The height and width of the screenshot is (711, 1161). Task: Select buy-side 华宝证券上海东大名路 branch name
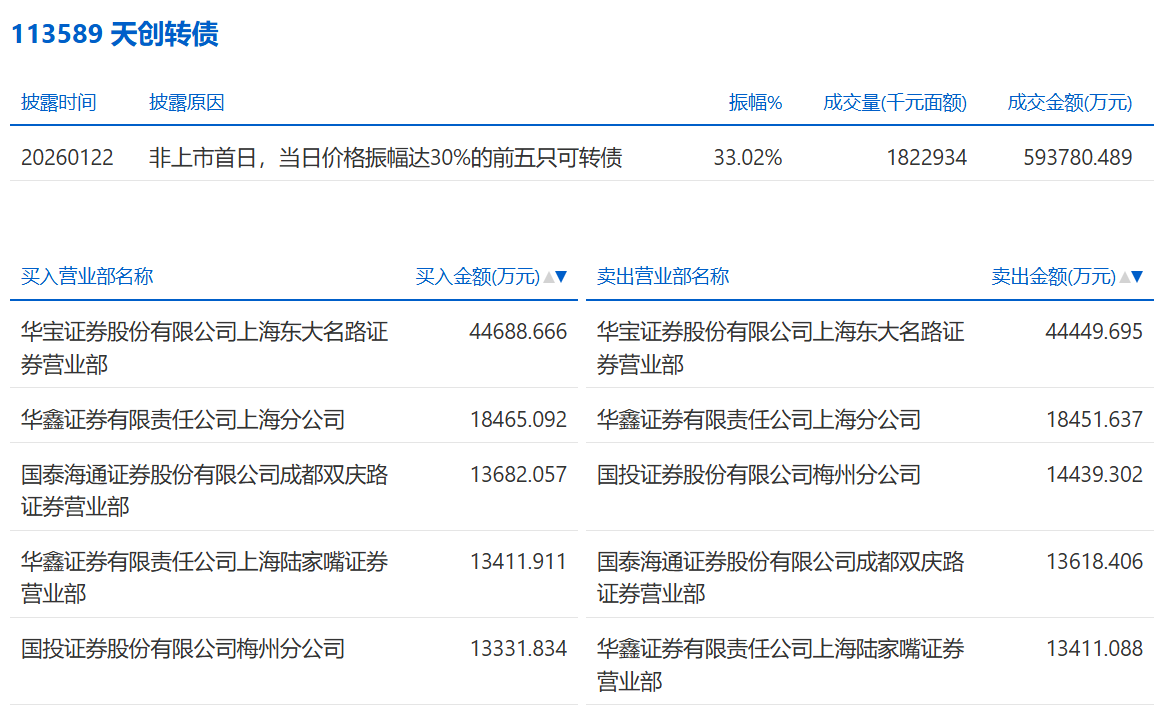(204, 348)
